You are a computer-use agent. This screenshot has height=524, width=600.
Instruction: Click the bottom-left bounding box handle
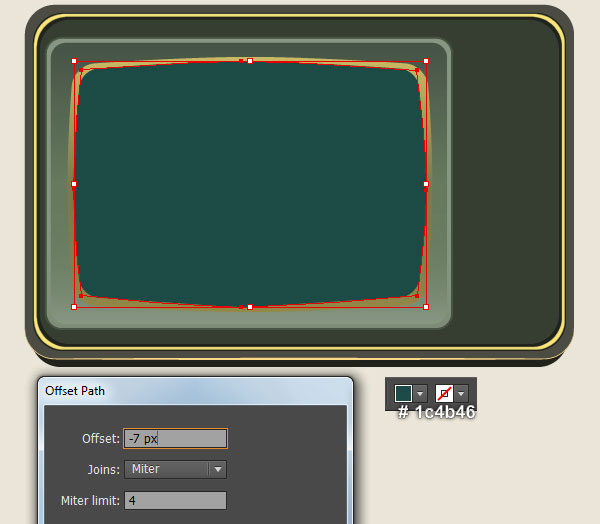click(x=74, y=307)
